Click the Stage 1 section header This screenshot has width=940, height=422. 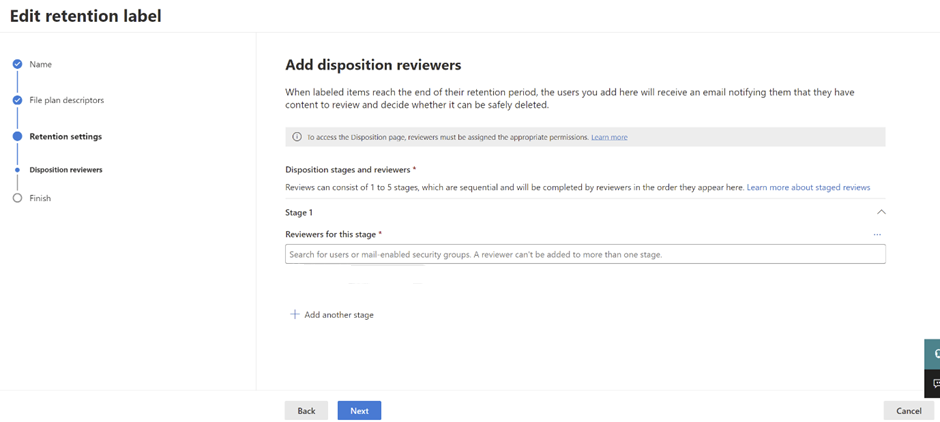[299, 212]
